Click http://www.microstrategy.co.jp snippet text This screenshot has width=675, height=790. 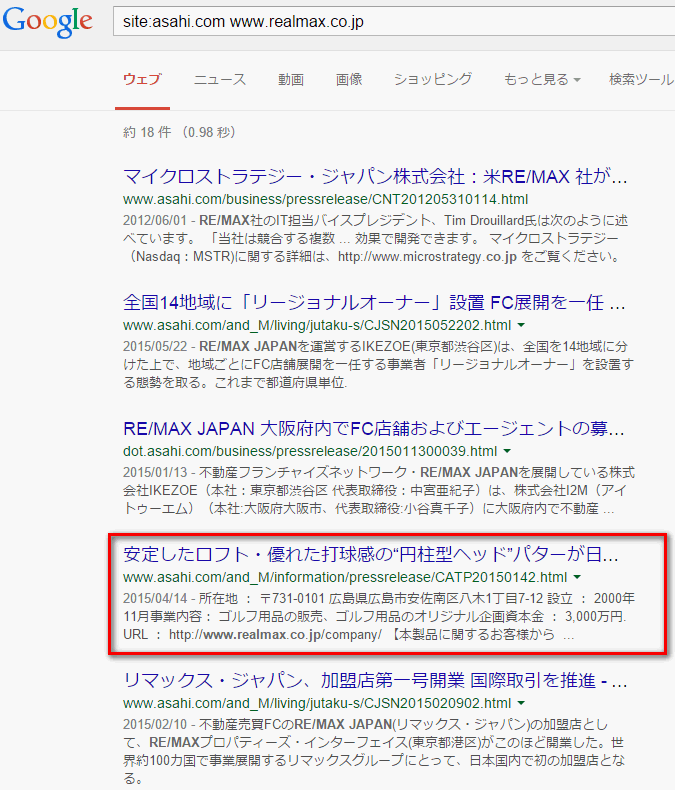(427, 257)
